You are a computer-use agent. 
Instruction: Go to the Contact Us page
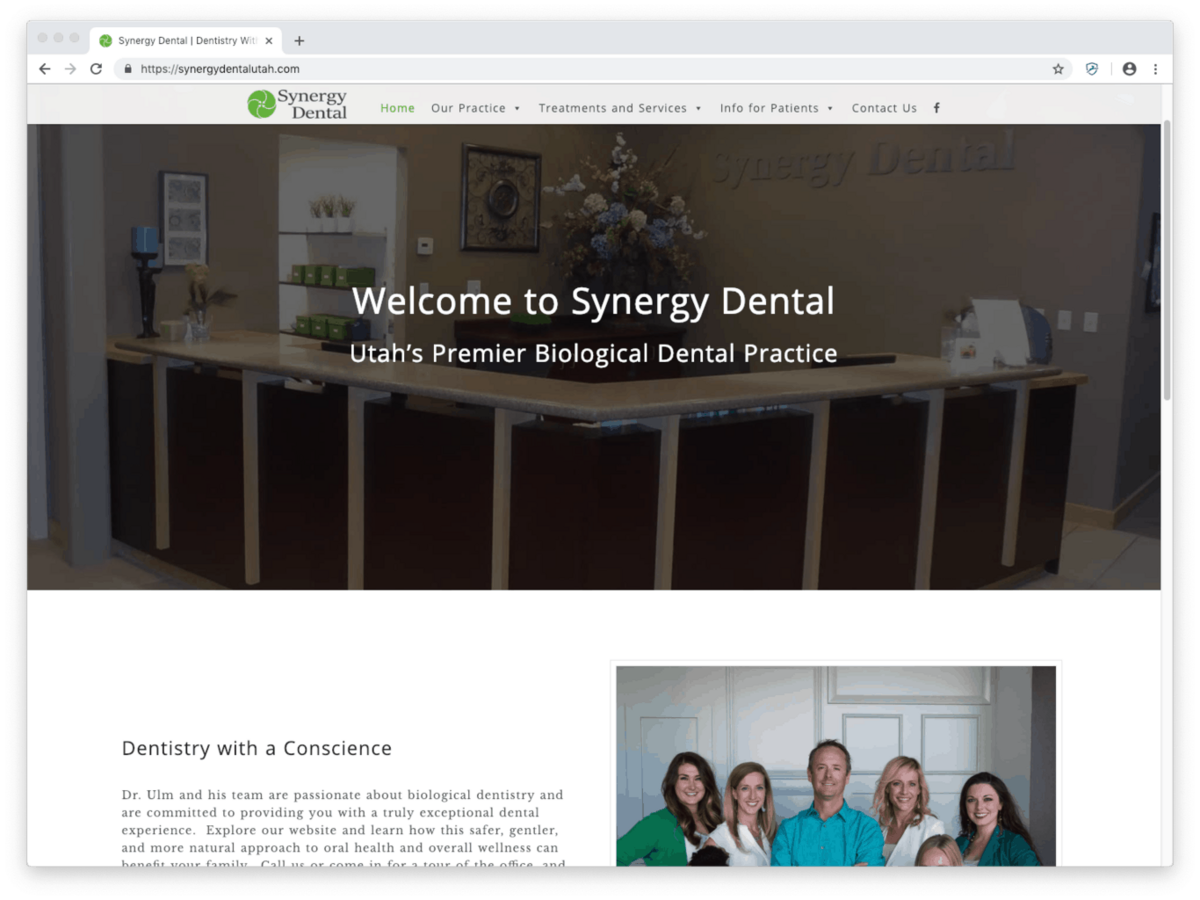[x=884, y=108]
